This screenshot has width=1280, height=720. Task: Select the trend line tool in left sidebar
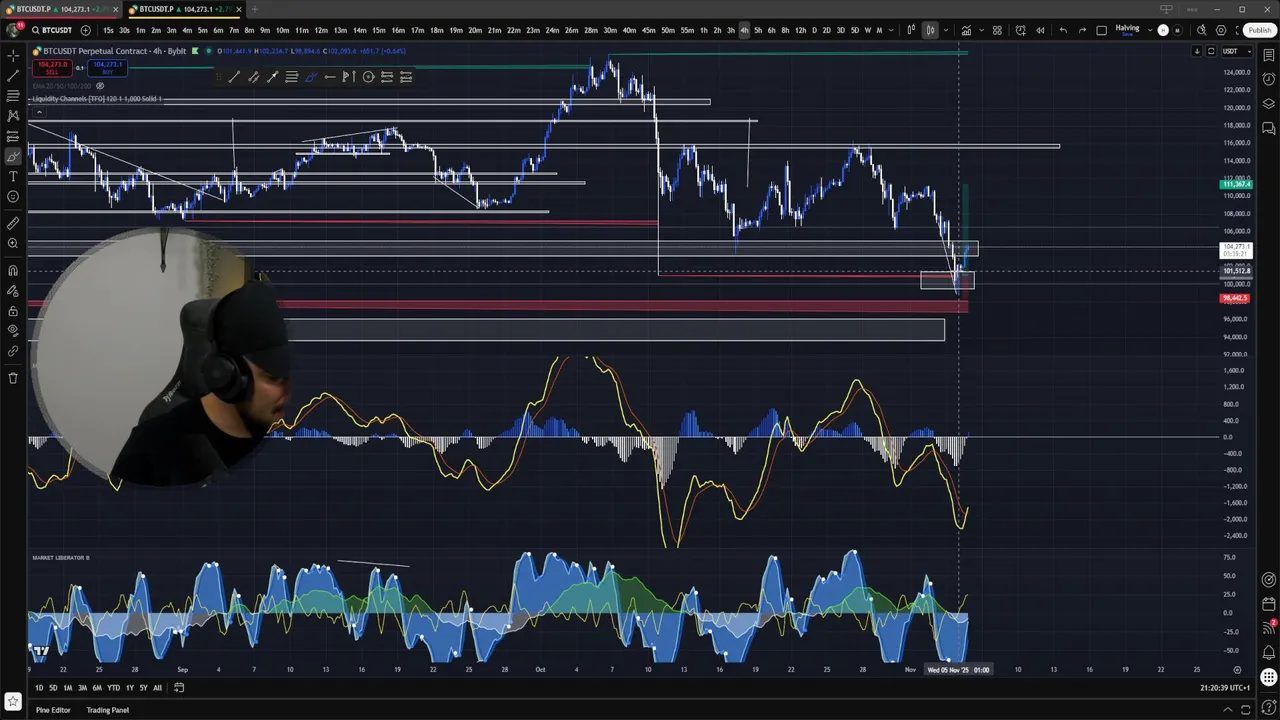13,75
